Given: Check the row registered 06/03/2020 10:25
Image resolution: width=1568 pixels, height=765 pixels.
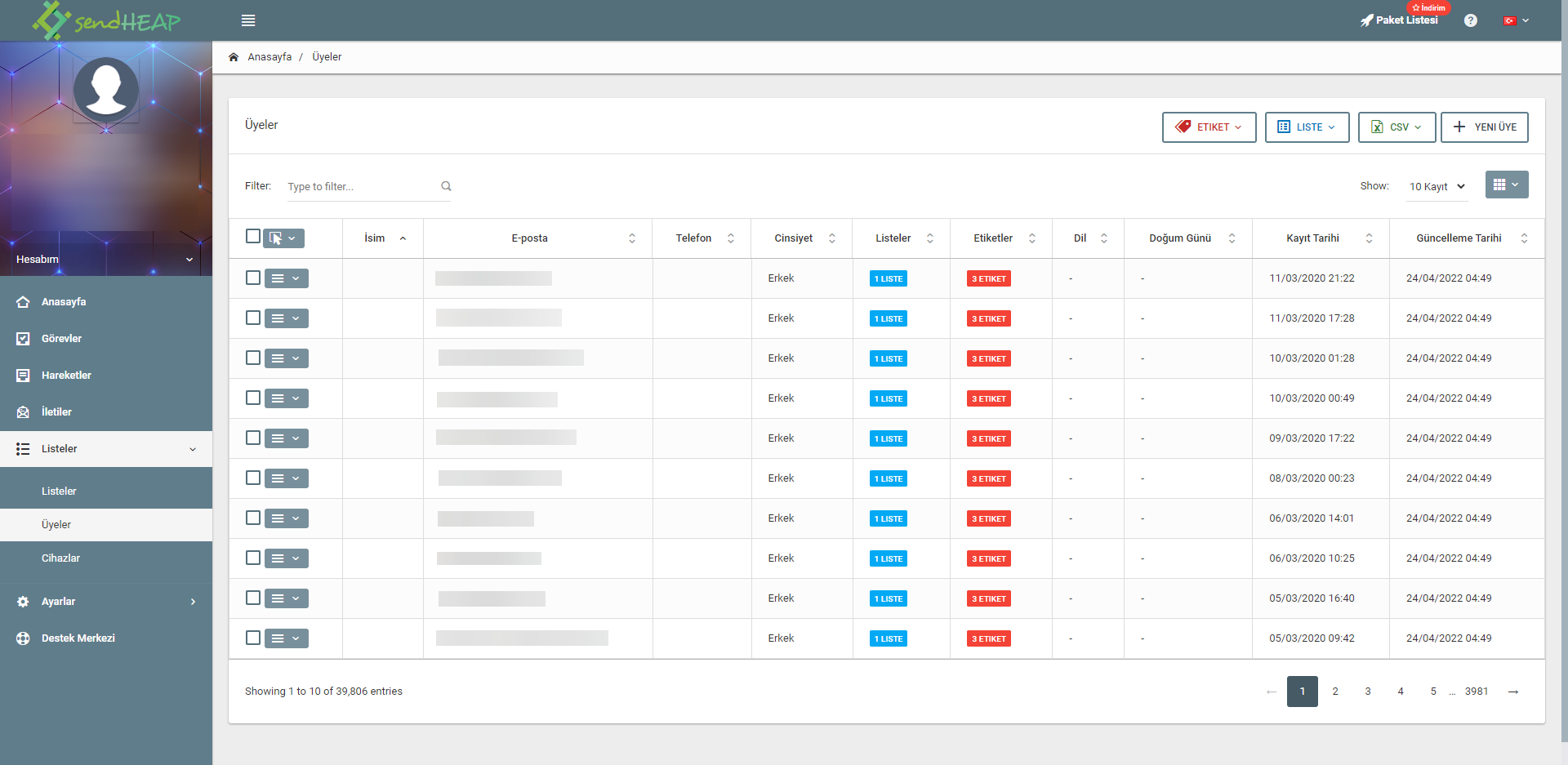Looking at the screenshot, I should coord(253,558).
